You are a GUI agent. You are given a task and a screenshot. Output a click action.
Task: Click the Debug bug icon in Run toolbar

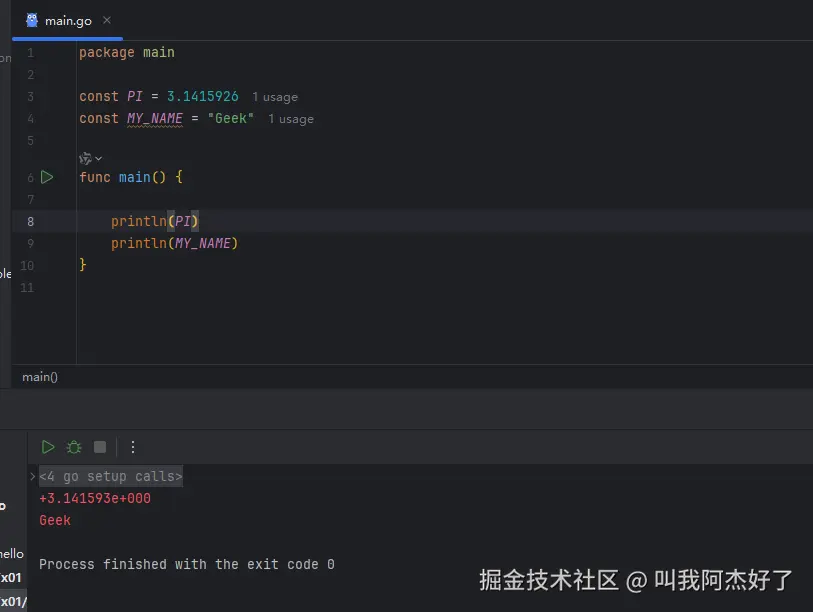tap(73, 447)
